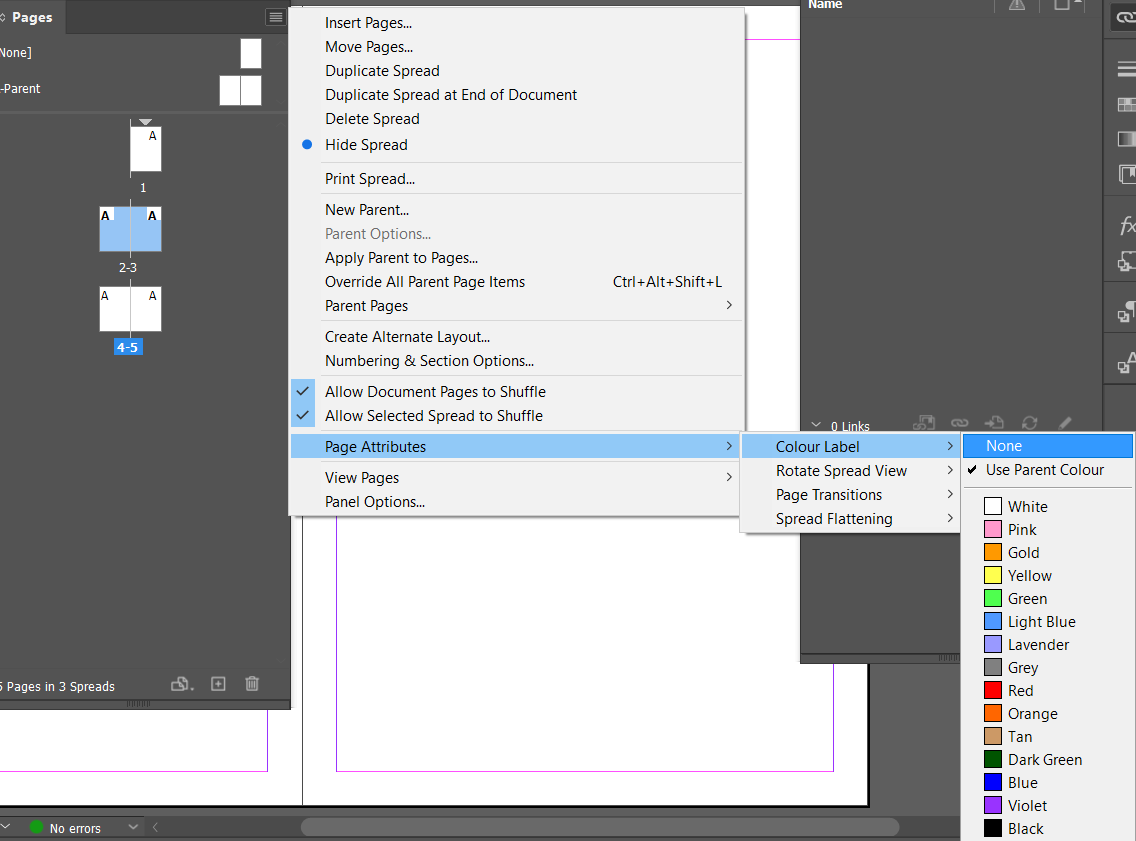Click the Edit Original pencil icon

pos(1065,423)
